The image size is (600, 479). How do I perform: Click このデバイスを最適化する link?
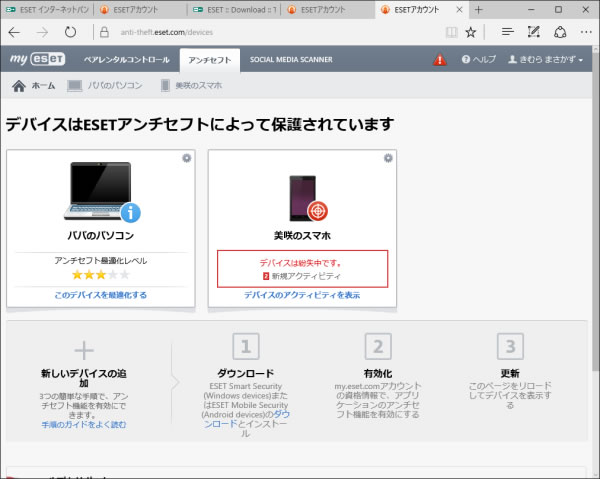101,295
